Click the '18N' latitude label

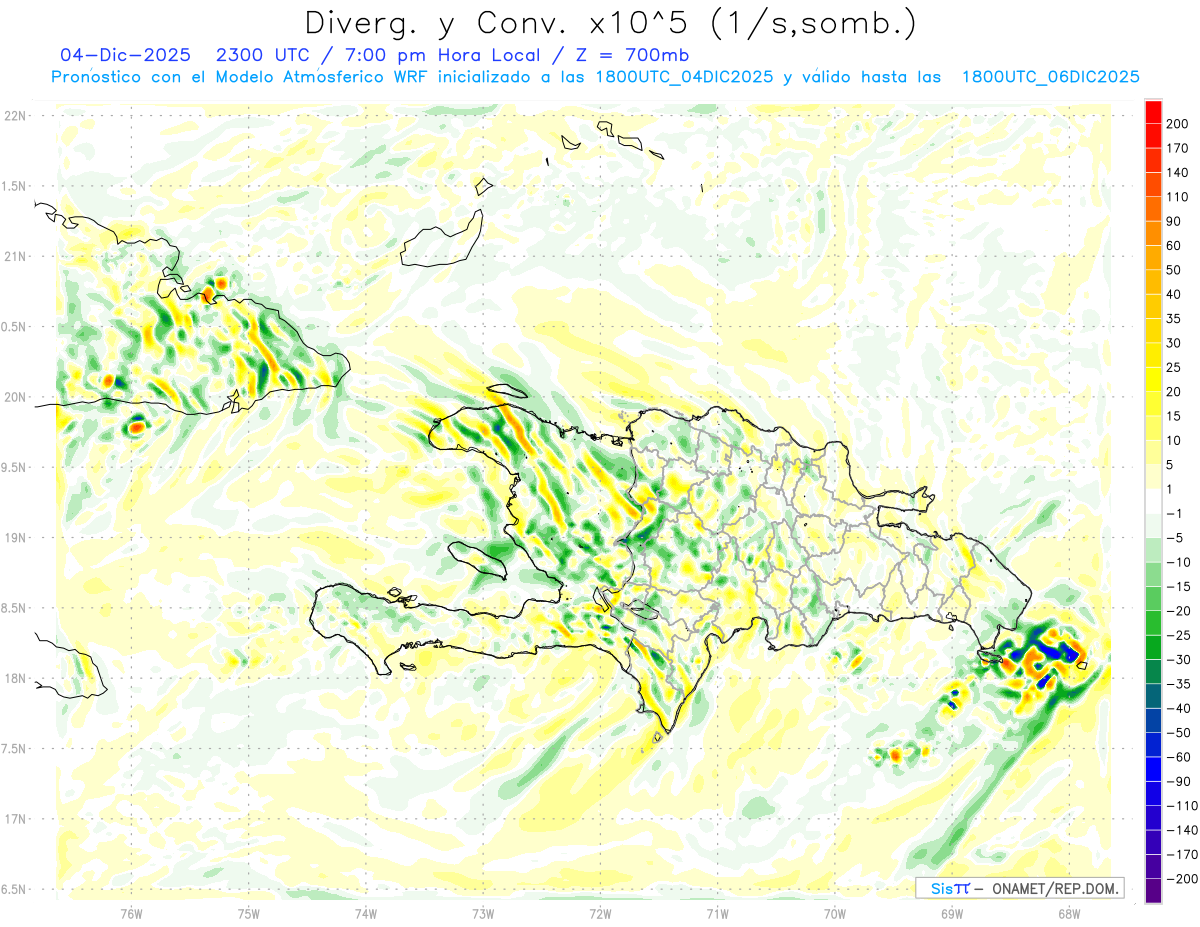click(x=14, y=678)
